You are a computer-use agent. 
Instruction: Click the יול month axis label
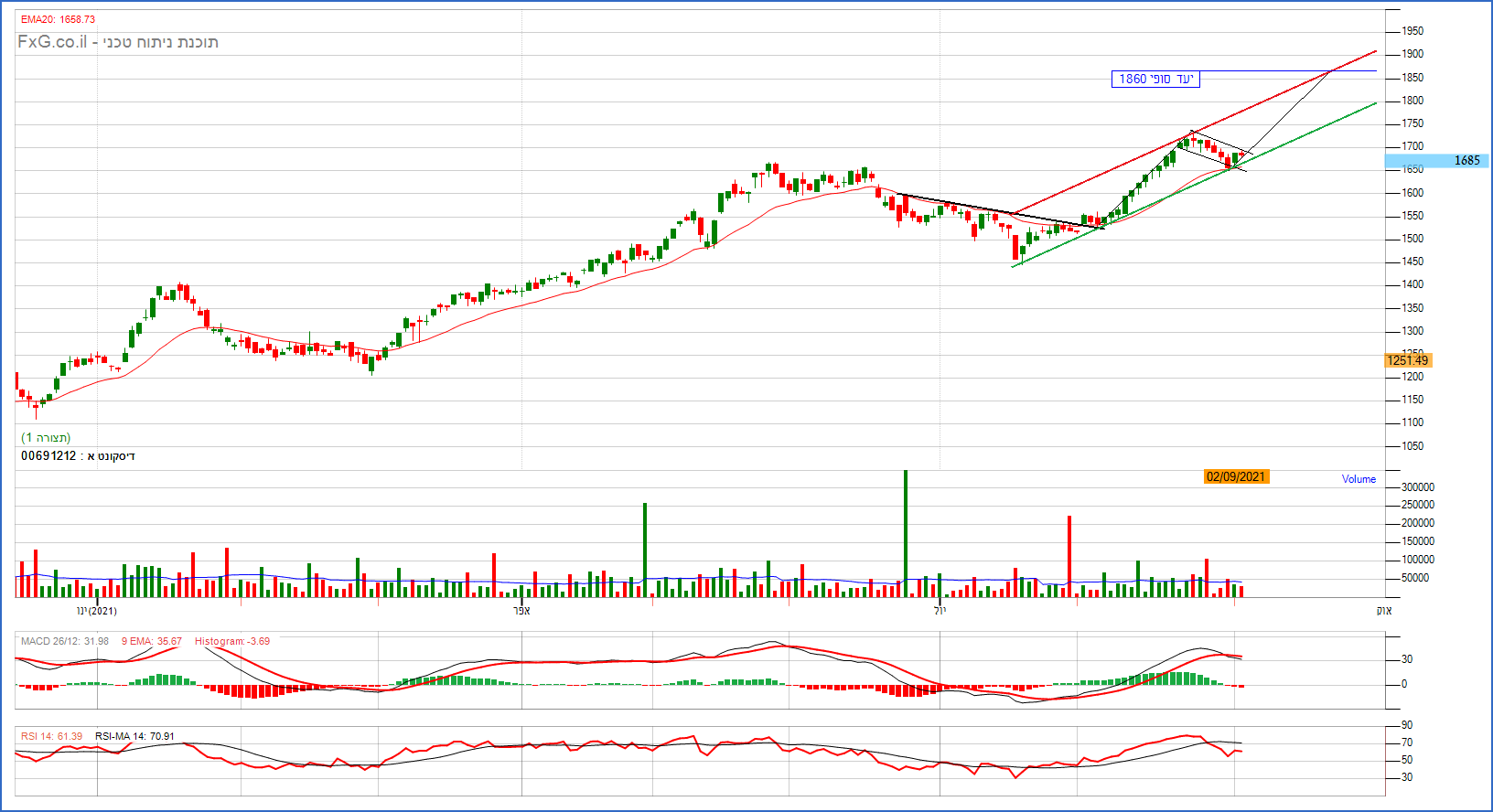click(940, 611)
